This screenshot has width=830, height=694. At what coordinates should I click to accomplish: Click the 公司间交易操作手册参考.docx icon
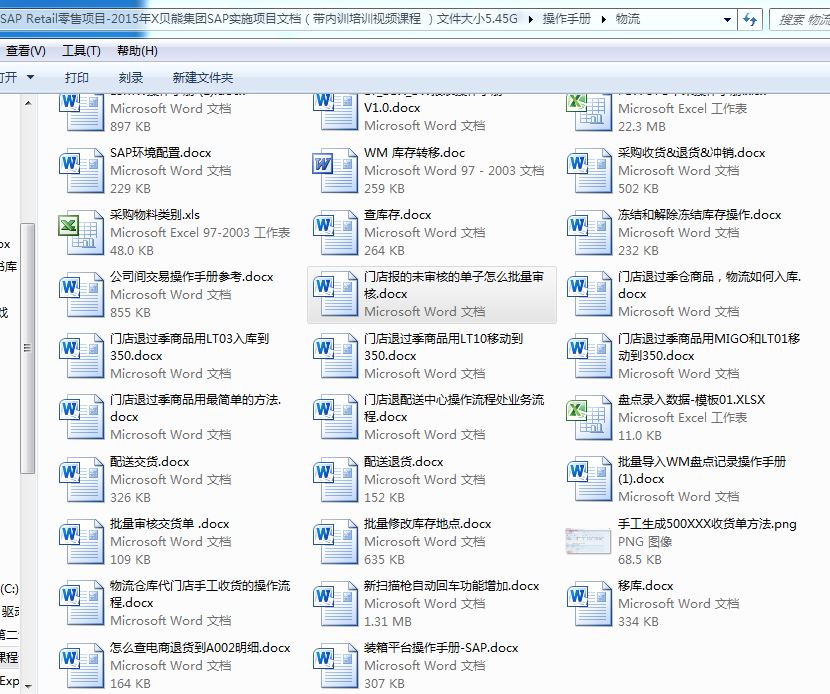(x=81, y=294)
